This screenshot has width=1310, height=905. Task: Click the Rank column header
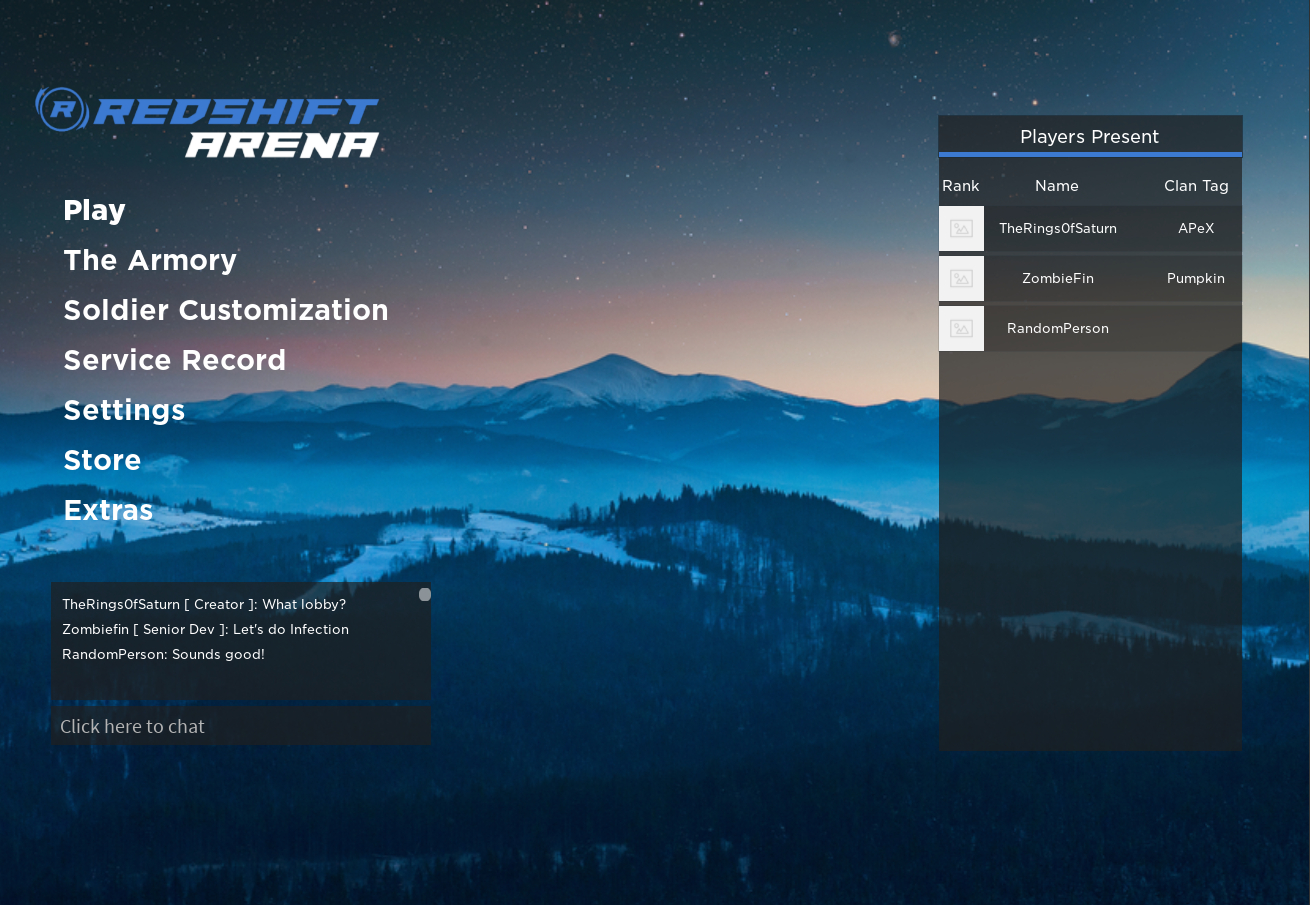[x=961, y=185]
